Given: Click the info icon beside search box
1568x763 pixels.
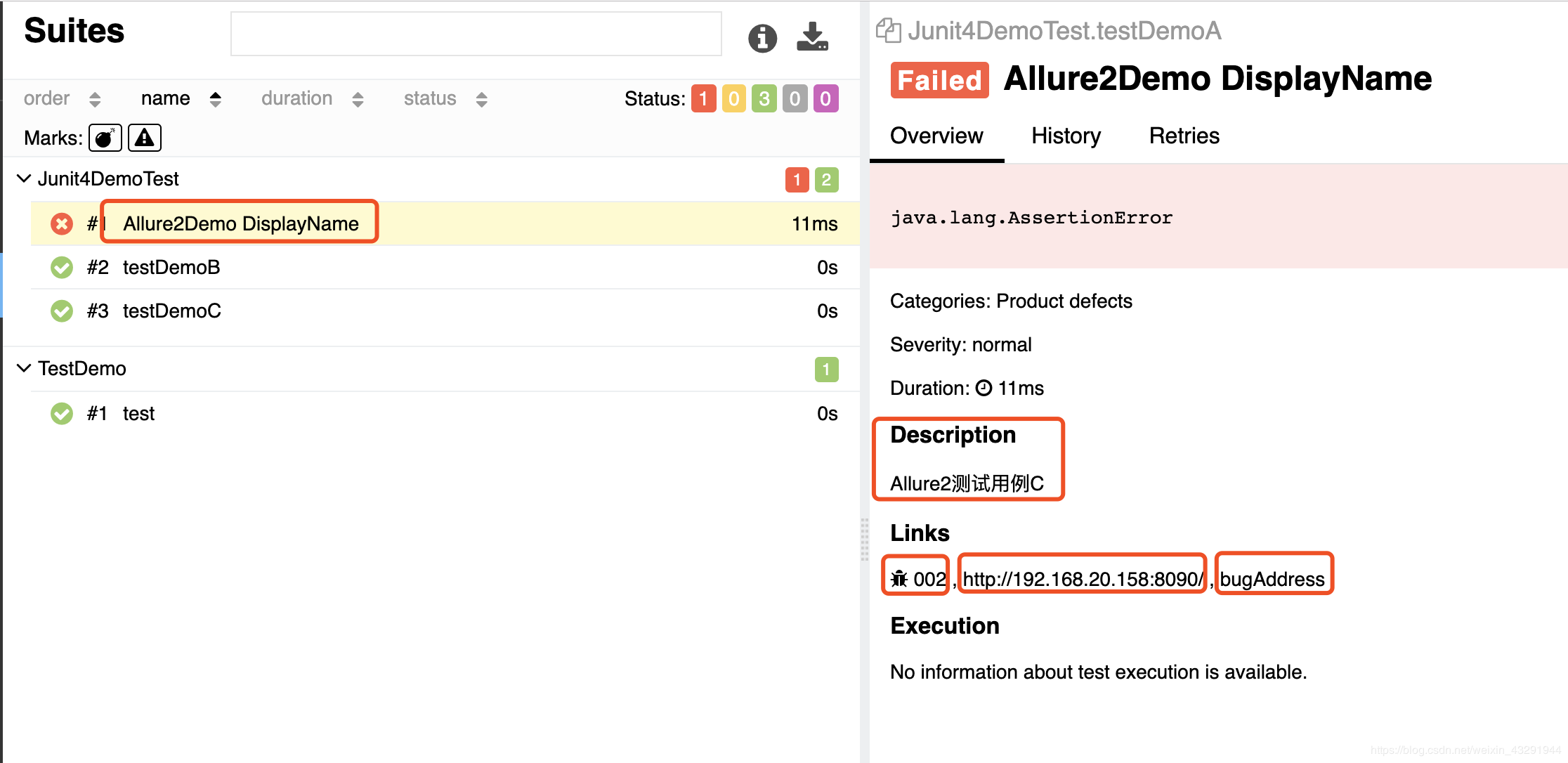Looking at the screenshot, I should point(762,38).
